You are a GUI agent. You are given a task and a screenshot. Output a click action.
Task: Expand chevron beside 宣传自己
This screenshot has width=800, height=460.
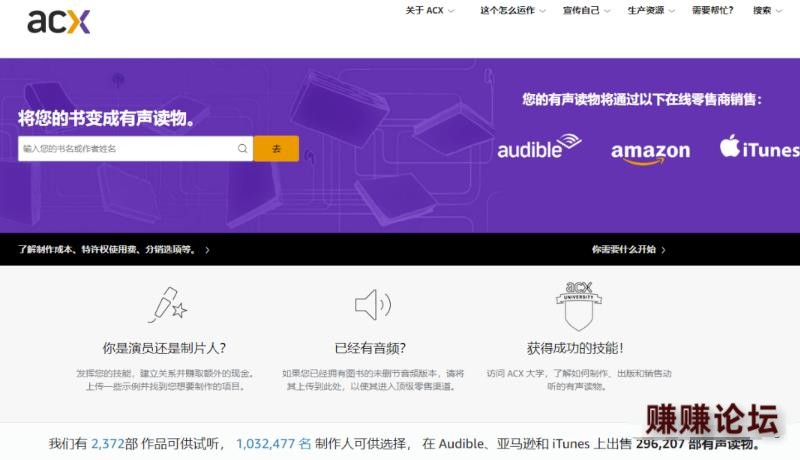(x=607, y=11)
